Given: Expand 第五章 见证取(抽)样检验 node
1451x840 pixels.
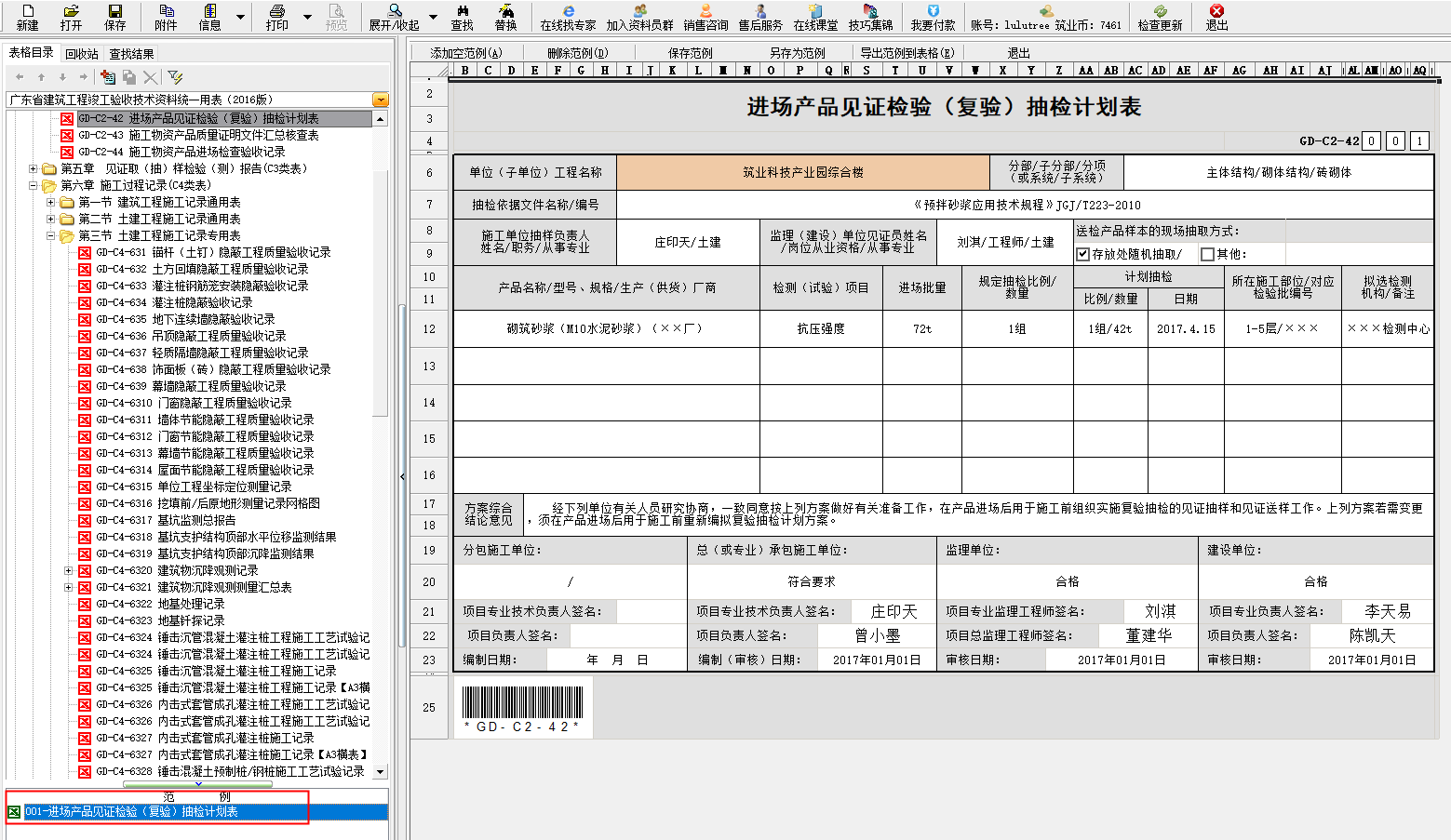Looking at the screenshot, I should (x=34, y=168).
